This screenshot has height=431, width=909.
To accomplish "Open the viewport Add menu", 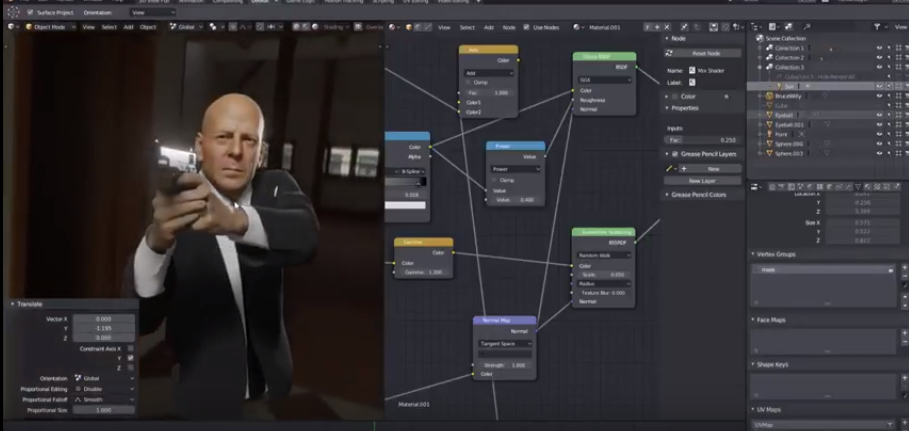I will [128, 27].
